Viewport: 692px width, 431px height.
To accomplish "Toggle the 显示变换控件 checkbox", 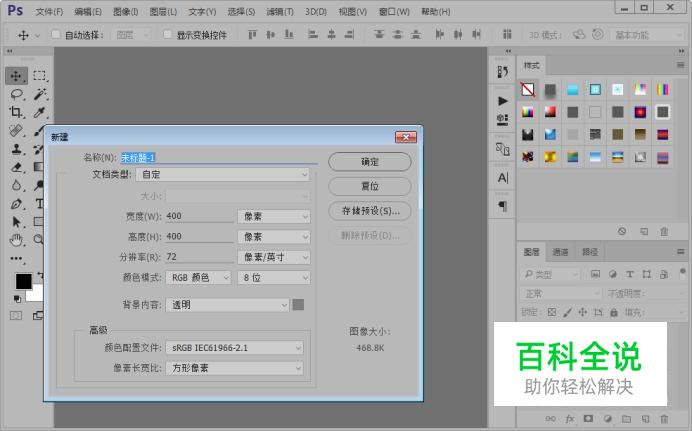I will point(167,34).
